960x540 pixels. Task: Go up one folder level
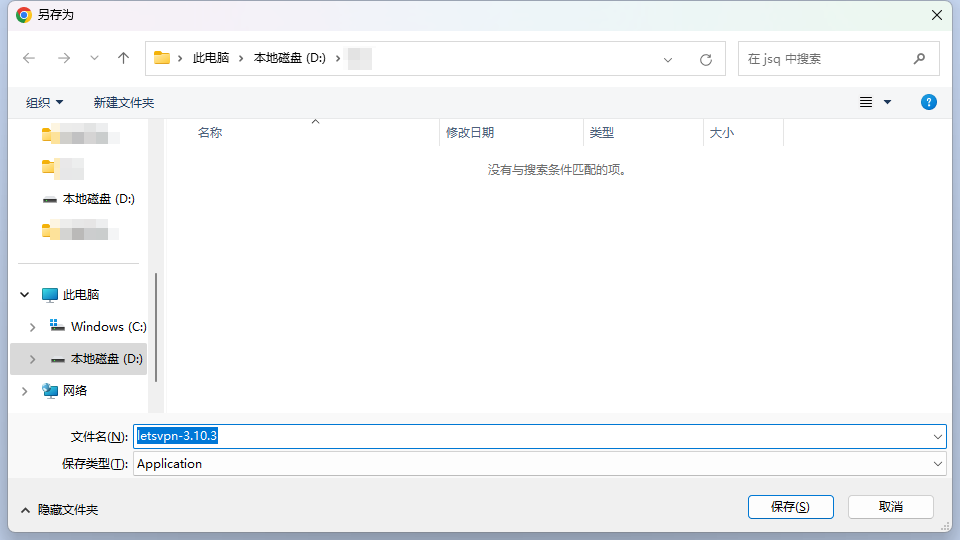coord(124,59)
